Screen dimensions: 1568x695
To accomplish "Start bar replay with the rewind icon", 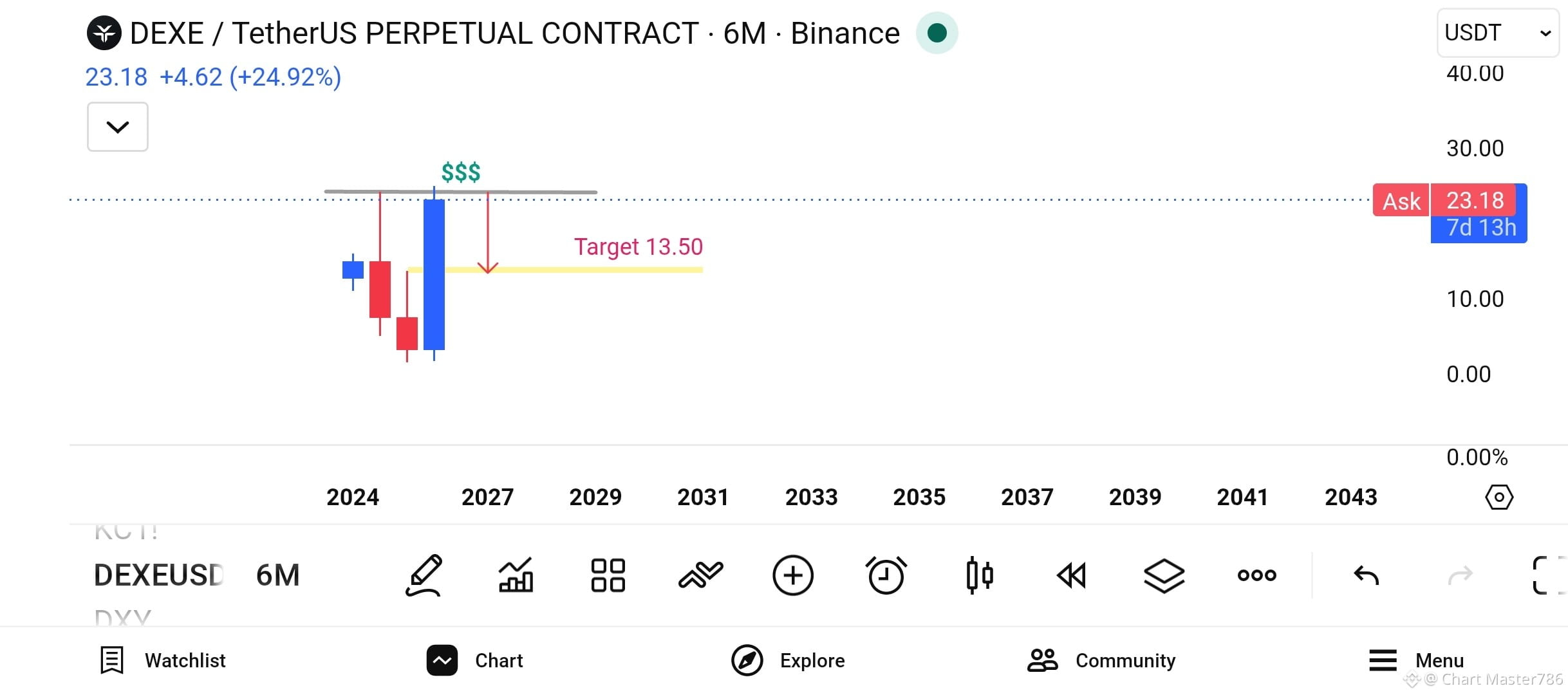I will tap(1072, 575).
